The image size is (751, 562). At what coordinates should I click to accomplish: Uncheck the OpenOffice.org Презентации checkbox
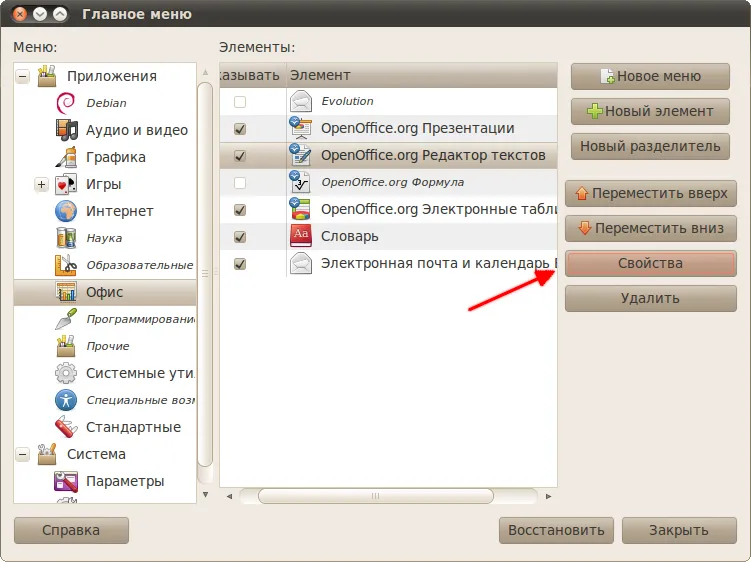coord(240,128)
